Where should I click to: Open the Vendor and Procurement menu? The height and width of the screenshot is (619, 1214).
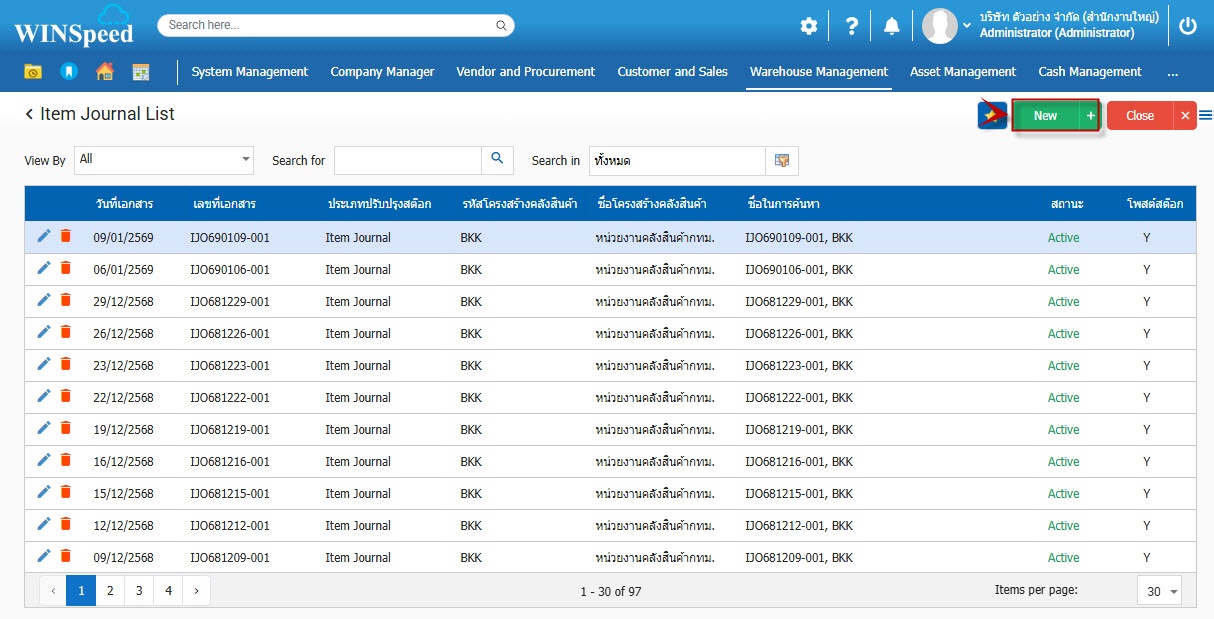click(x=525, y=72)
